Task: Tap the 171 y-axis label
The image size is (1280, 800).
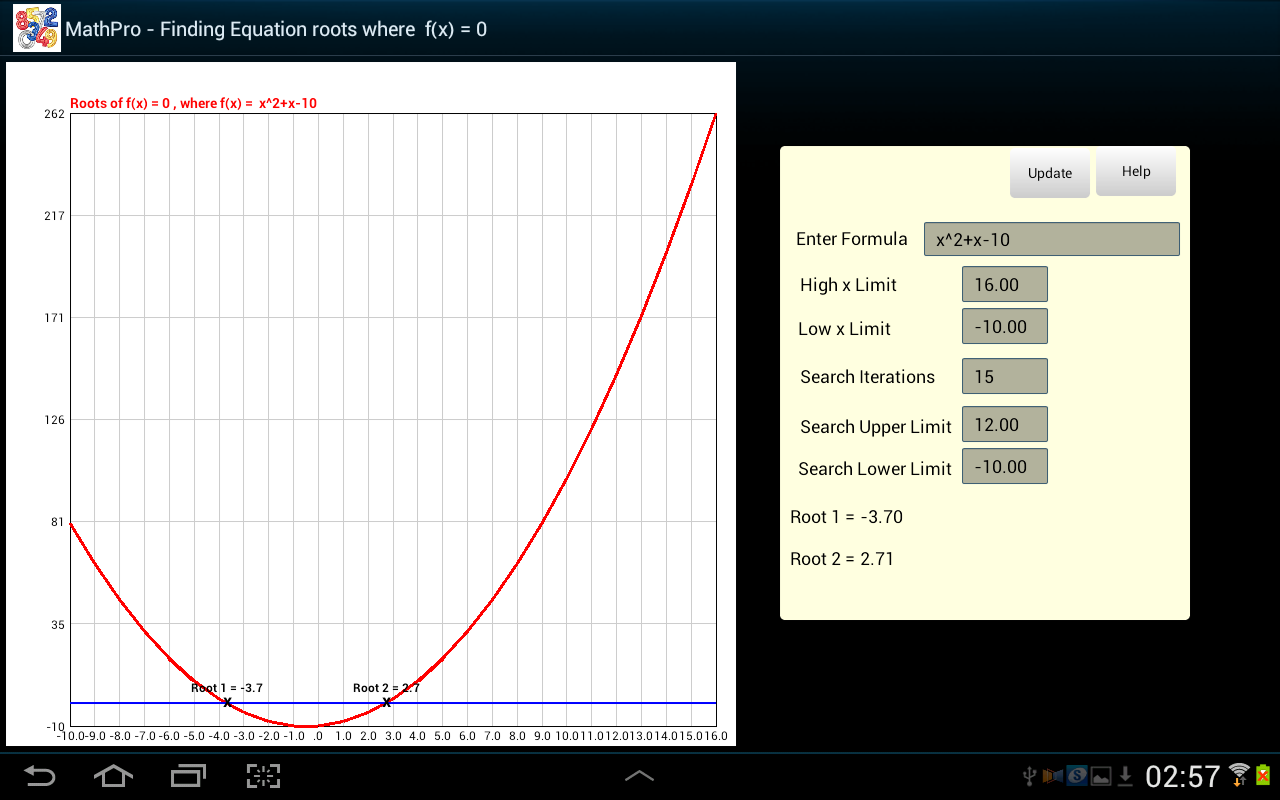Action: pos(54,318)
